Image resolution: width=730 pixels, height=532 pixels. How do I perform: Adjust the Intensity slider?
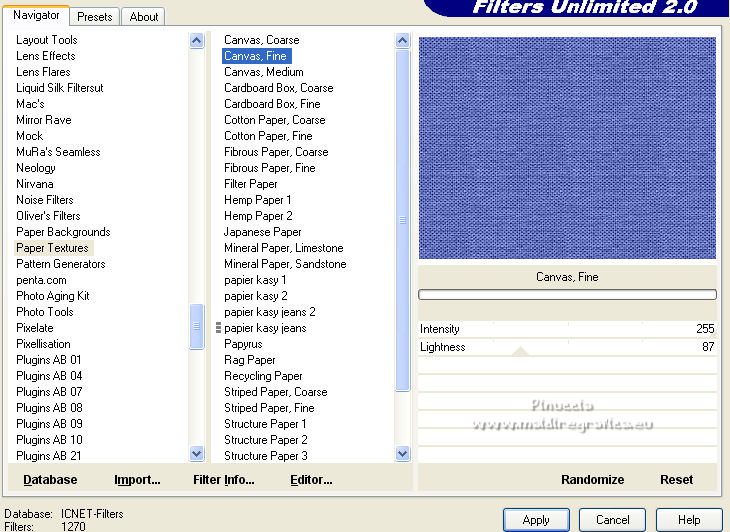tap(567, 329)
